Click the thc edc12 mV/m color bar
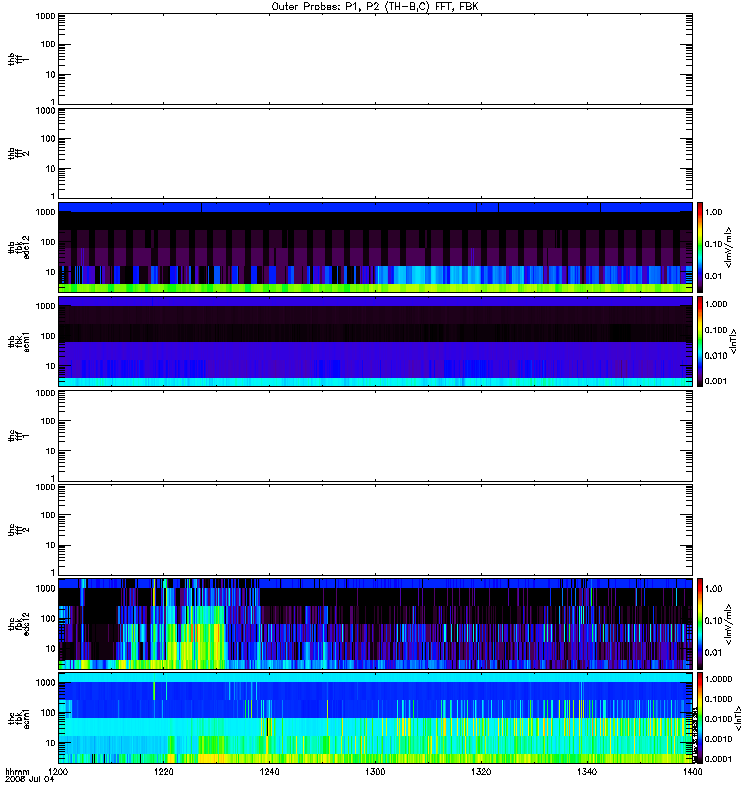This screenshot has width=750, height=800. tap(700, 624)
